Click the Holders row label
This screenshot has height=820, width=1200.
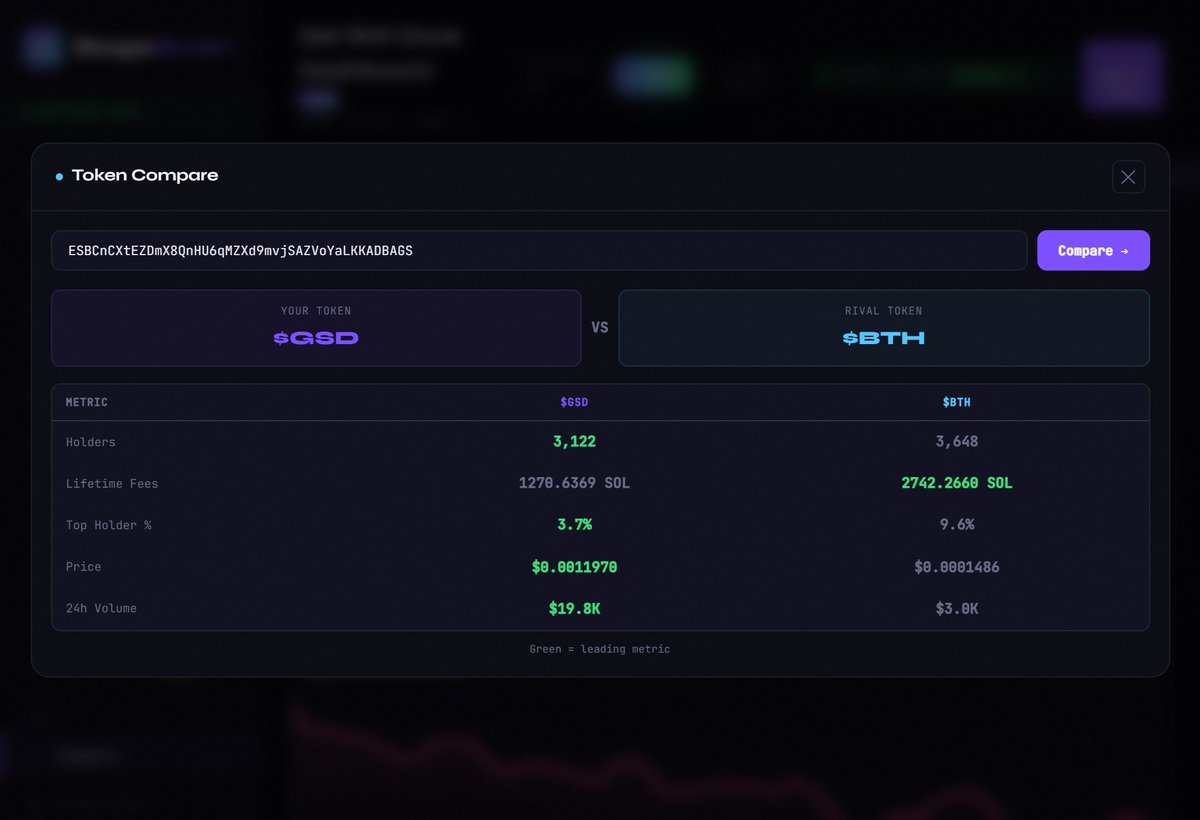point(91,442)
